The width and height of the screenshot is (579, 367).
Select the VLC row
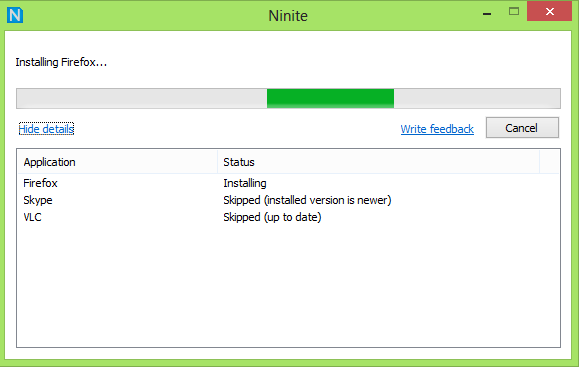tap(288, 217)
